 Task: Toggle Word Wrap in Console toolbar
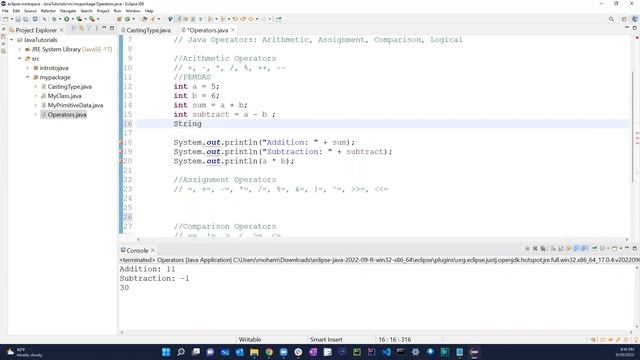pyautogui.click(x=569, y=249)
